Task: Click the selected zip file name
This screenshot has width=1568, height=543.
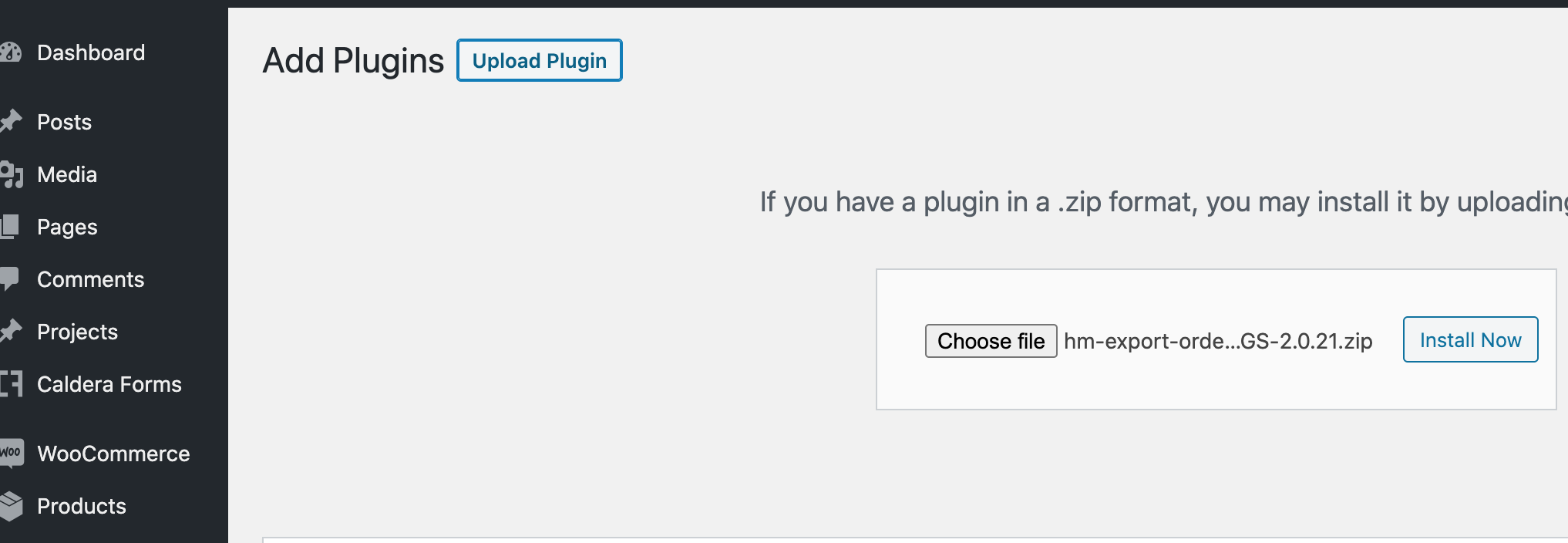Action: coord(1218,341)
